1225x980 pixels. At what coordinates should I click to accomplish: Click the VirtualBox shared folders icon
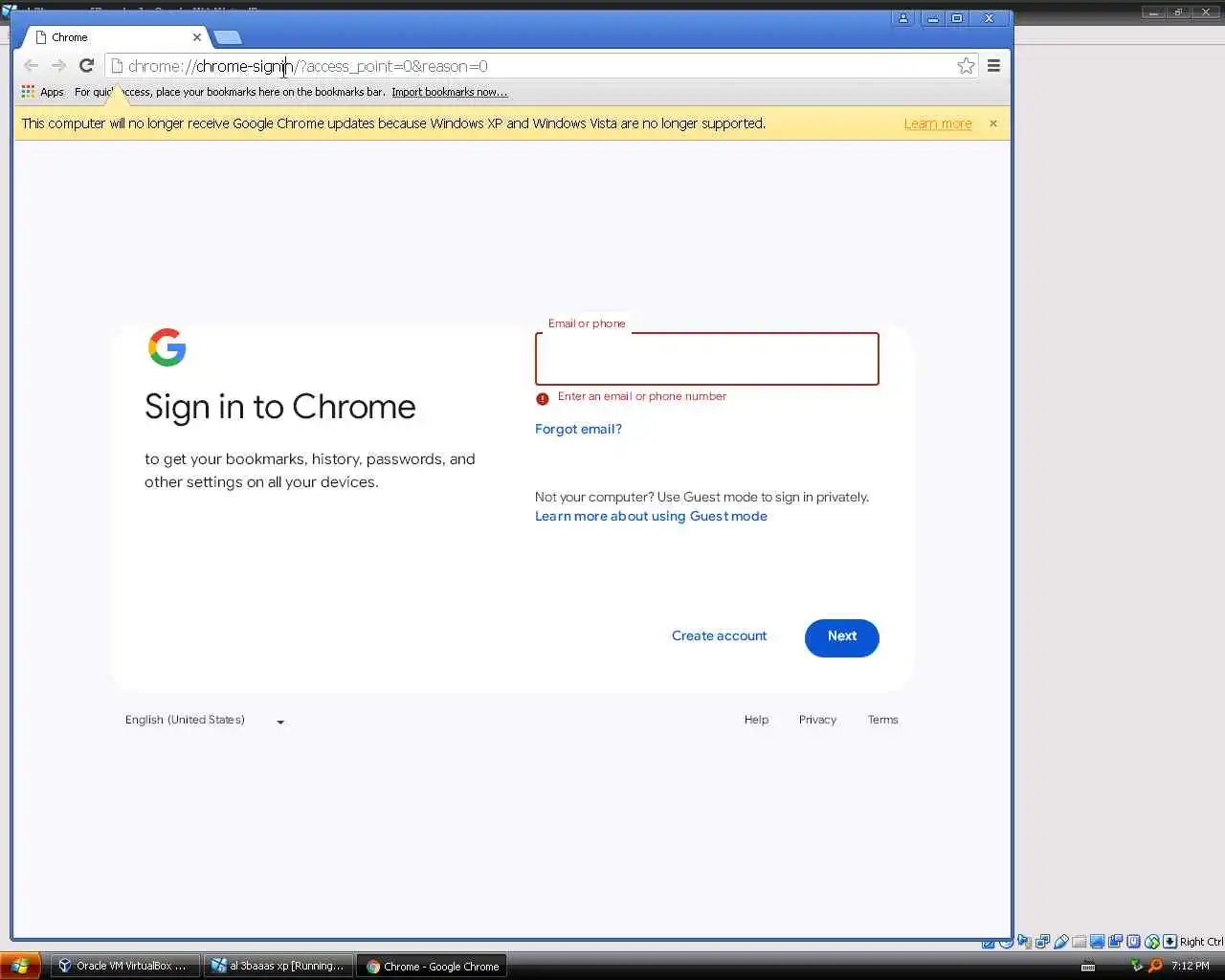[1079, 942]
